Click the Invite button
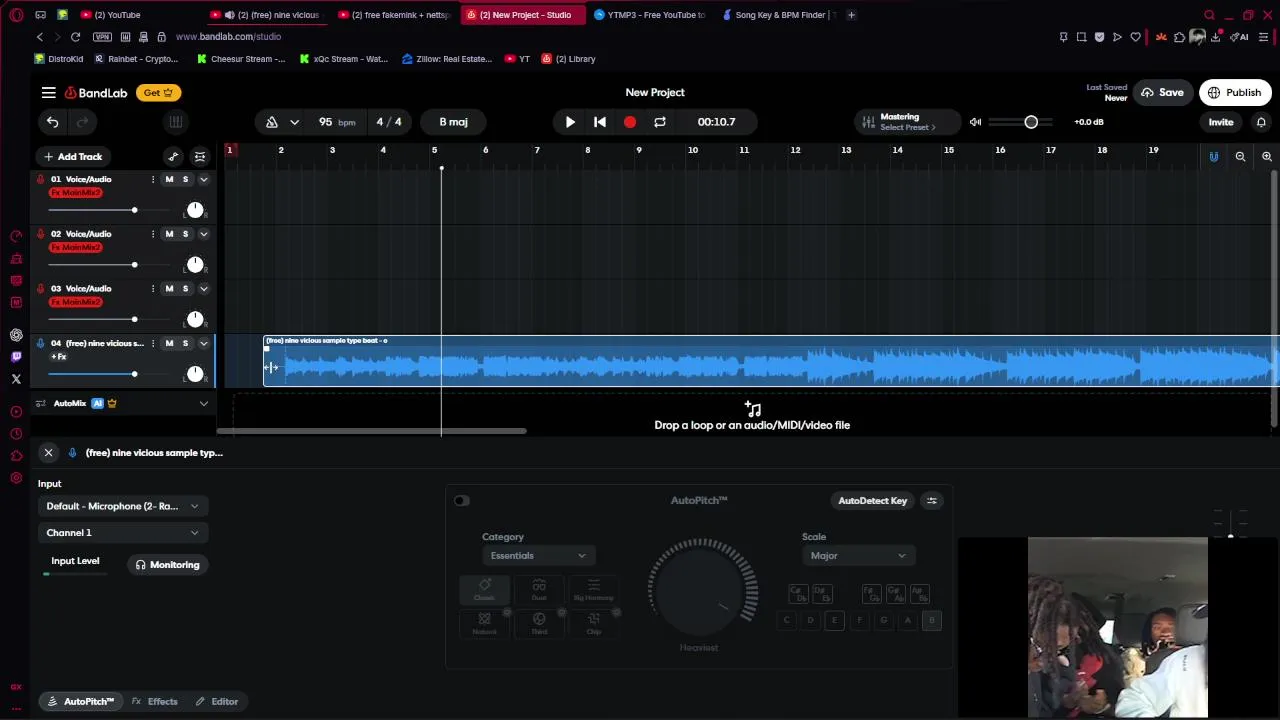Image resolution: width=1280 pixels, height=720 pixels. [x=1221, y=122]
